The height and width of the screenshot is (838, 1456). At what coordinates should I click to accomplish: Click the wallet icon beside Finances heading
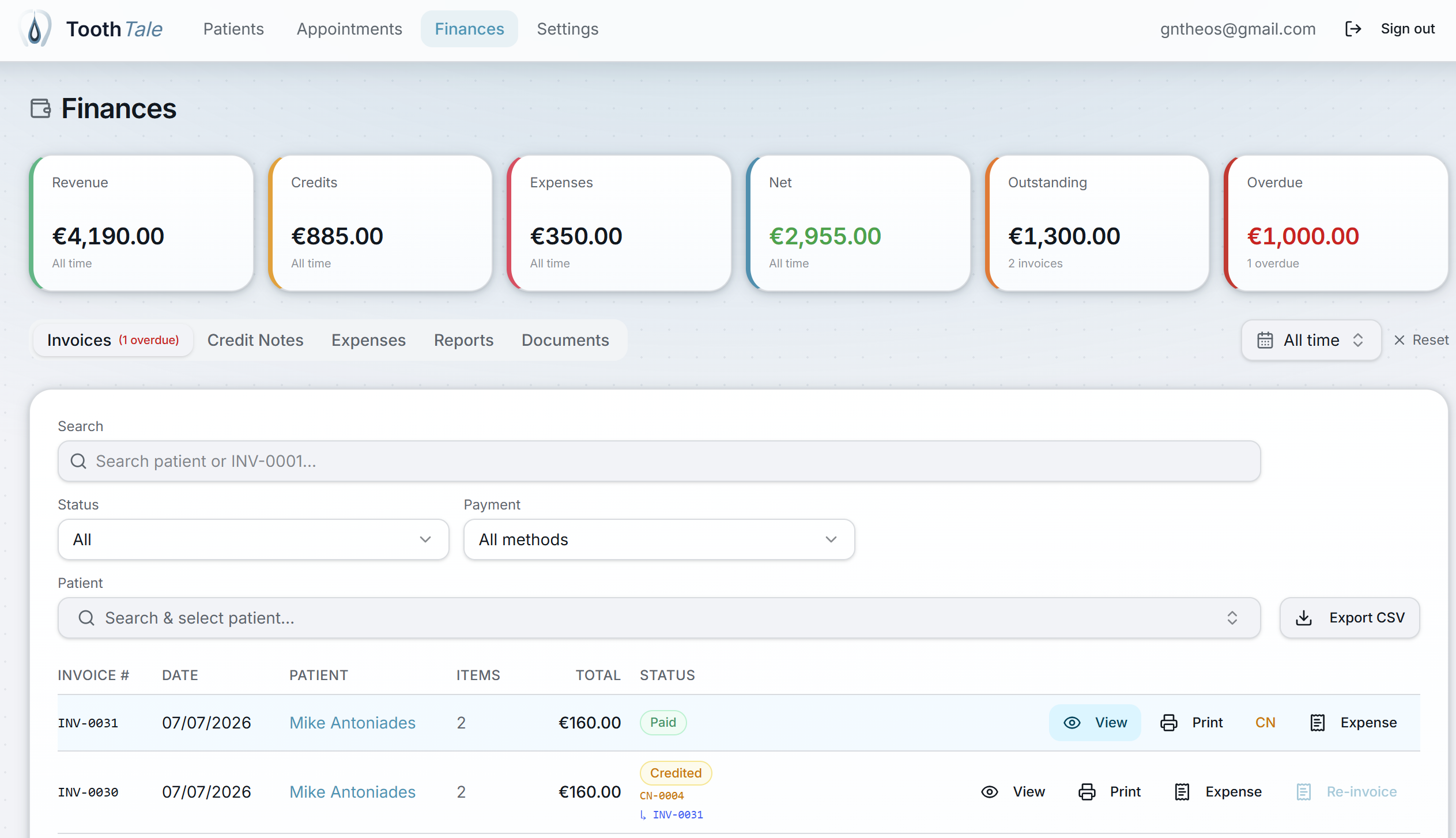pos(41,108)
